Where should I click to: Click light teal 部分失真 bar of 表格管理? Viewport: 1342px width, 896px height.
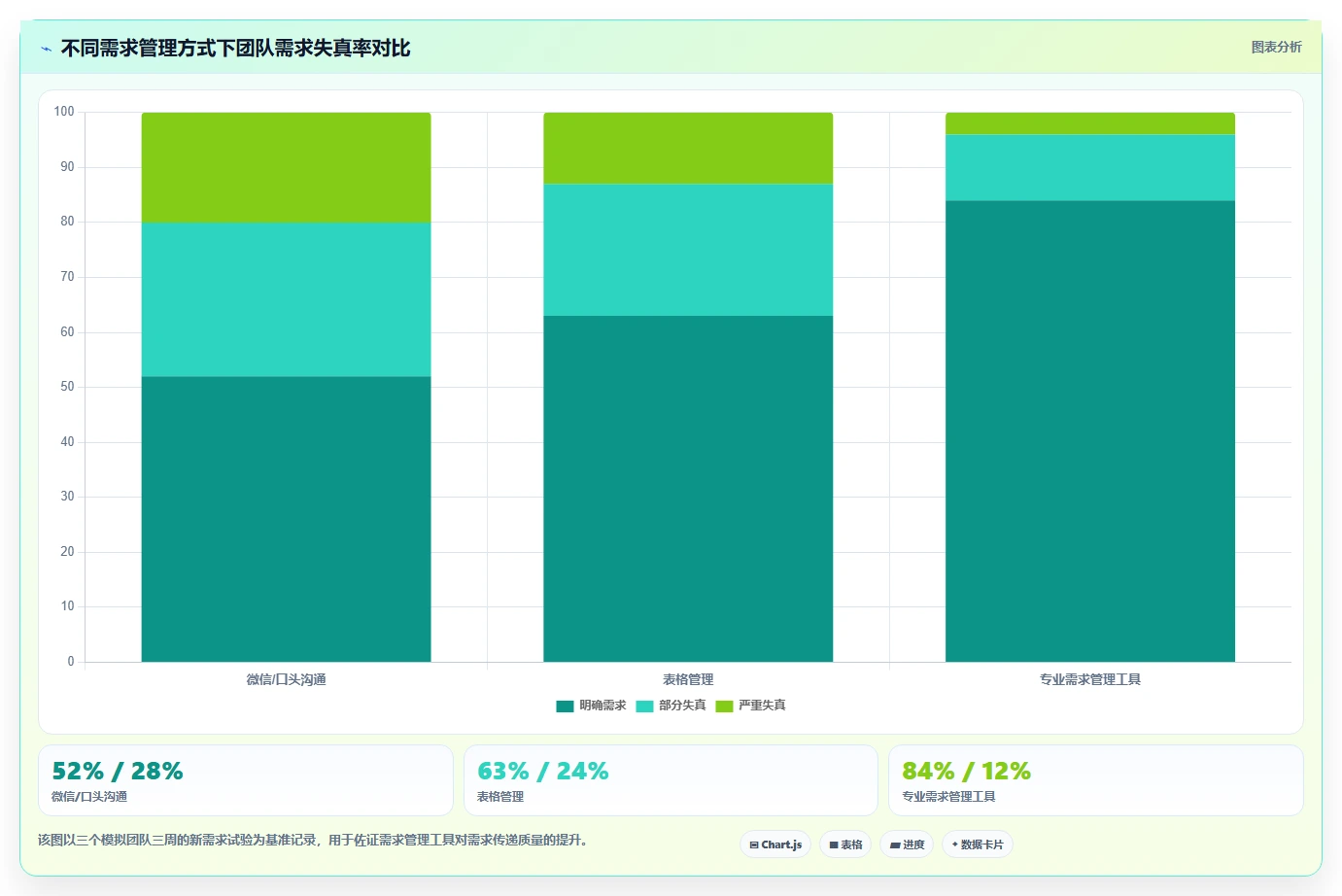688,250
